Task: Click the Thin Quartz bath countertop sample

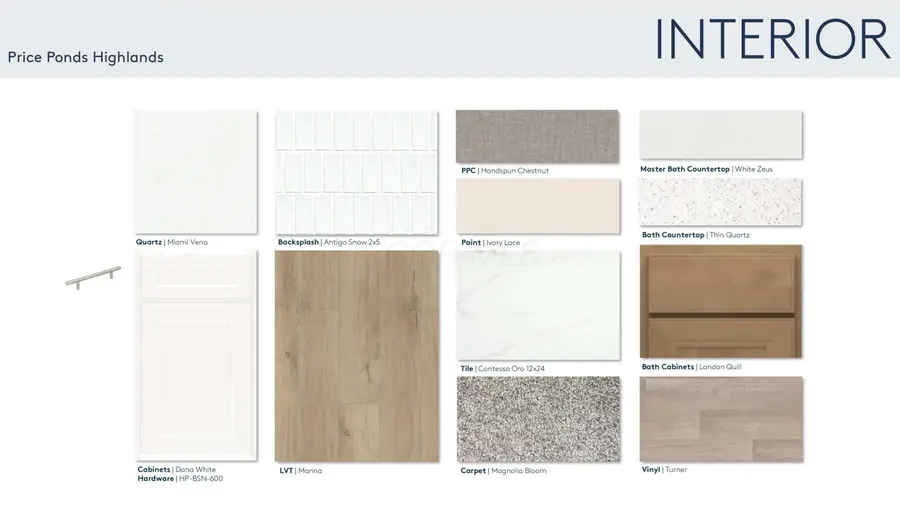Action: 720,203
